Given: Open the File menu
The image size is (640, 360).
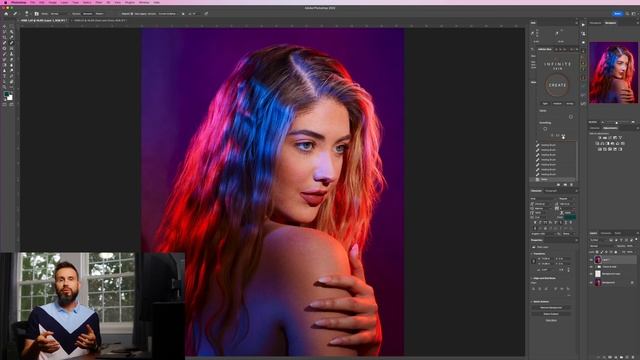Looking at the screenshot, I should pos(33,2).
